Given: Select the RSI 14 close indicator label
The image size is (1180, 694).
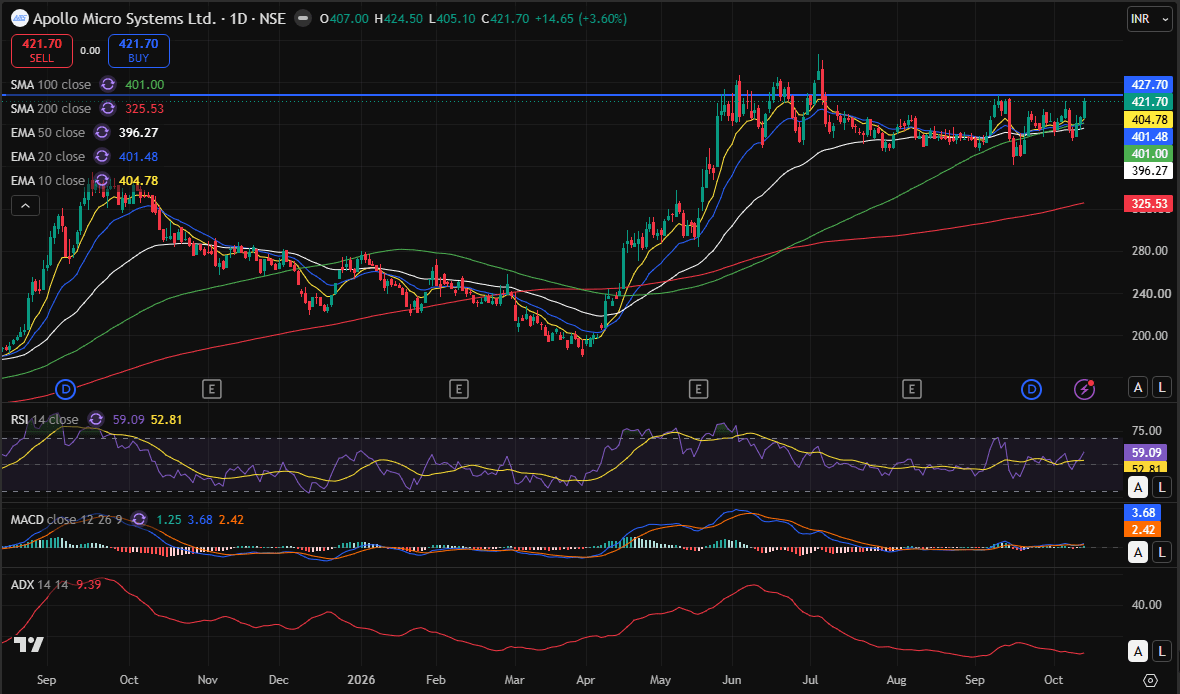Looking at the screenshot, I should point(44,419).
